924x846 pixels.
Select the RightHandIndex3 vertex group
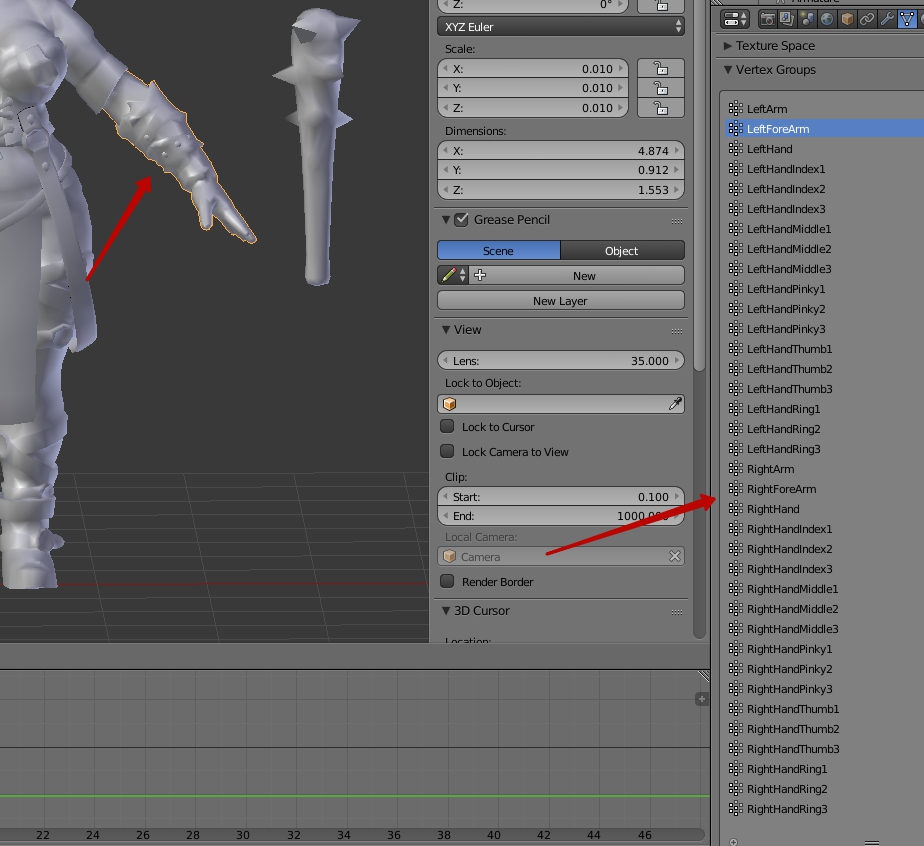coord(824,569)
